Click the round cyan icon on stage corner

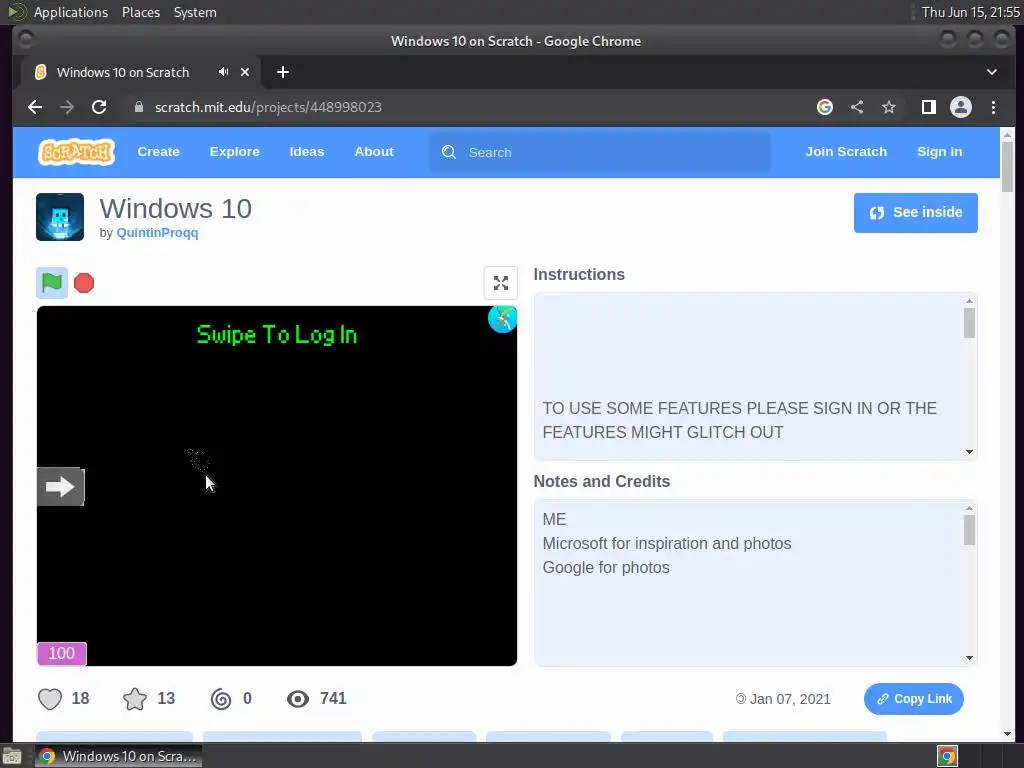point(502,319)
